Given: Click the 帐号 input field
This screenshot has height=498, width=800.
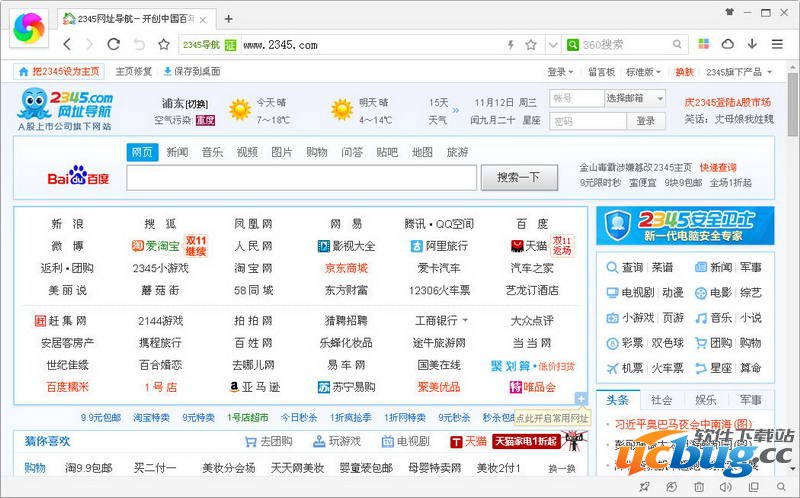Looking at the screenshot, I should [x=577, y=98].
